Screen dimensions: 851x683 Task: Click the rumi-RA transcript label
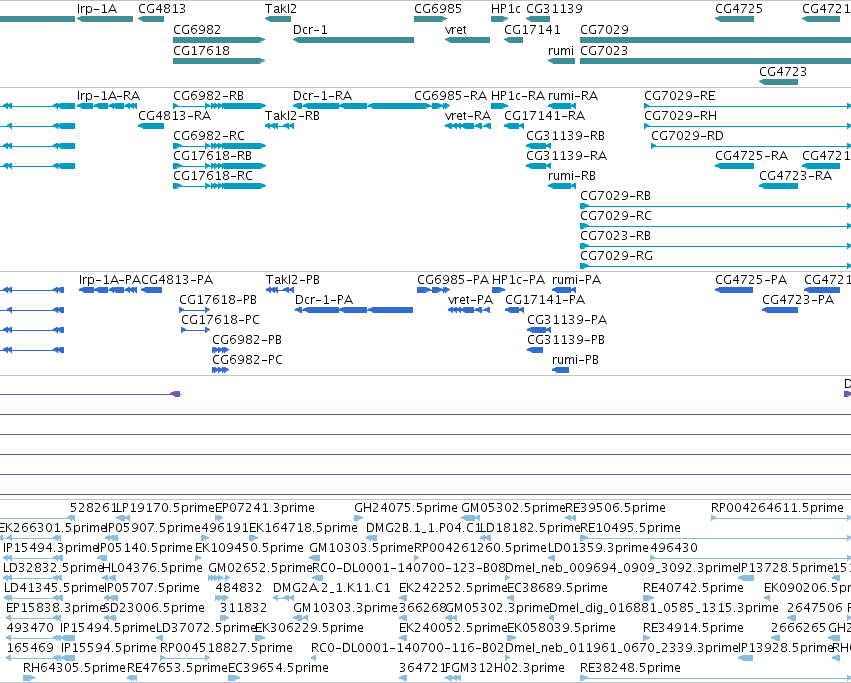573,96
